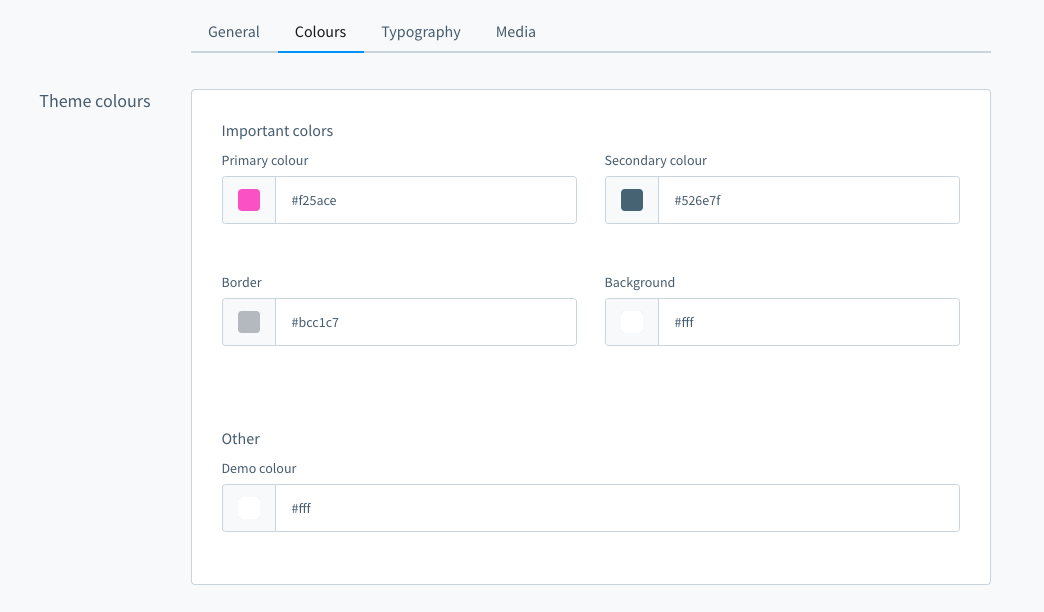Switch to the Typography tab
Viewport: 1044px width, 612px height.
[x=420, y=32]
